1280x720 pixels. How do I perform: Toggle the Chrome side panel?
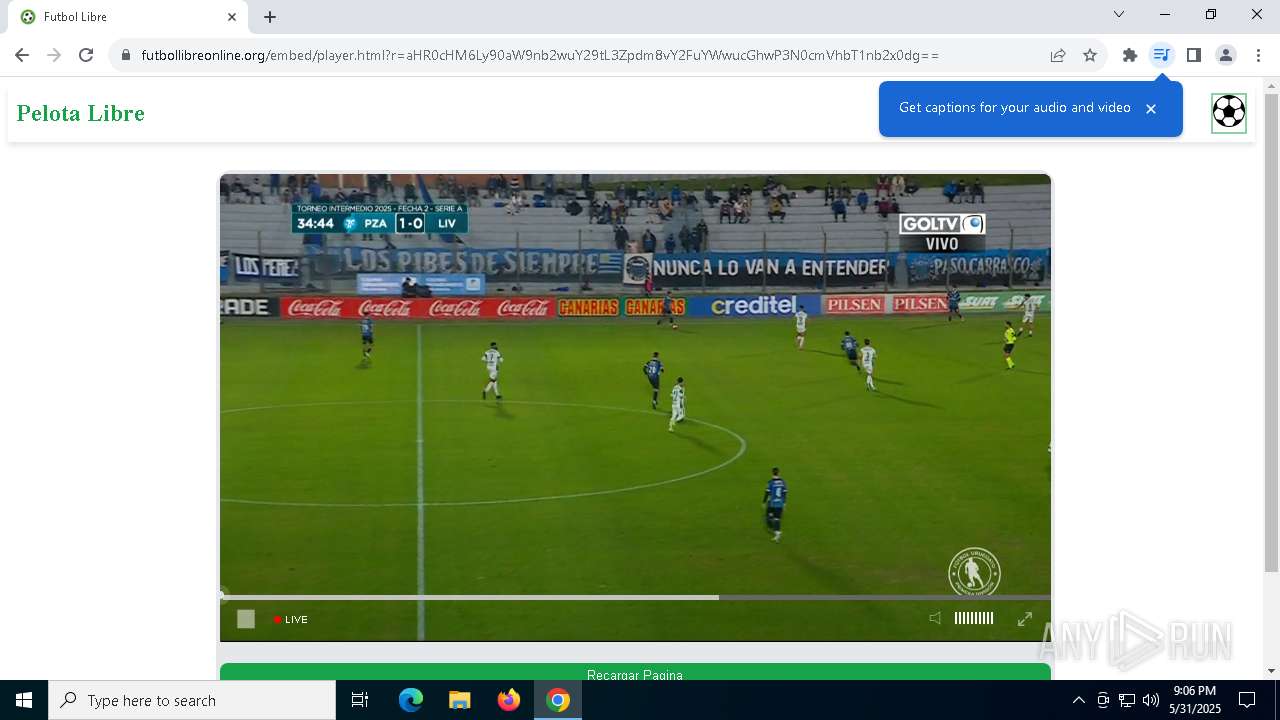pyautogui.click(x=1194, y=55)
